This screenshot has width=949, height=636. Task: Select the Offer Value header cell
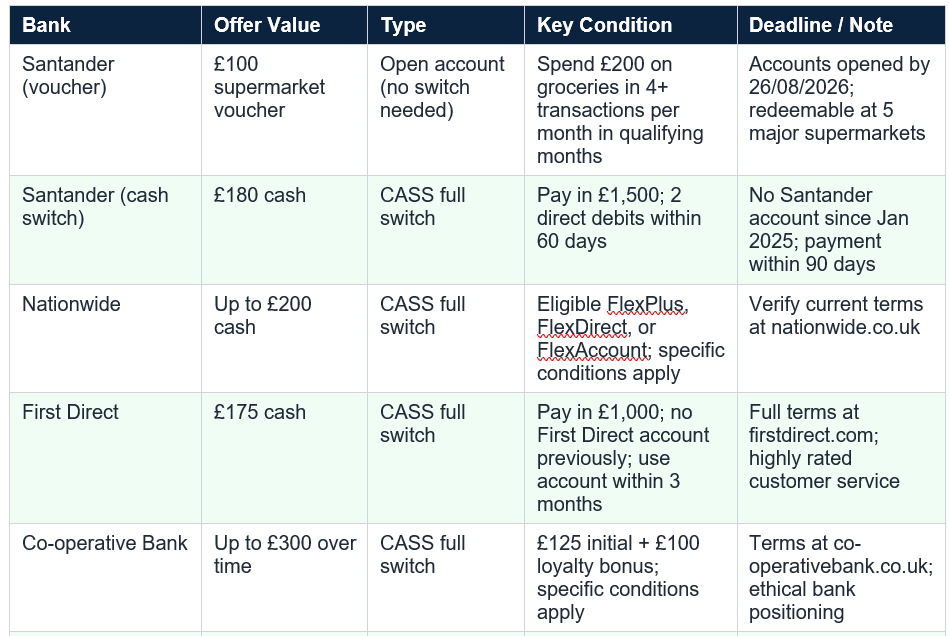click(284, 25)
